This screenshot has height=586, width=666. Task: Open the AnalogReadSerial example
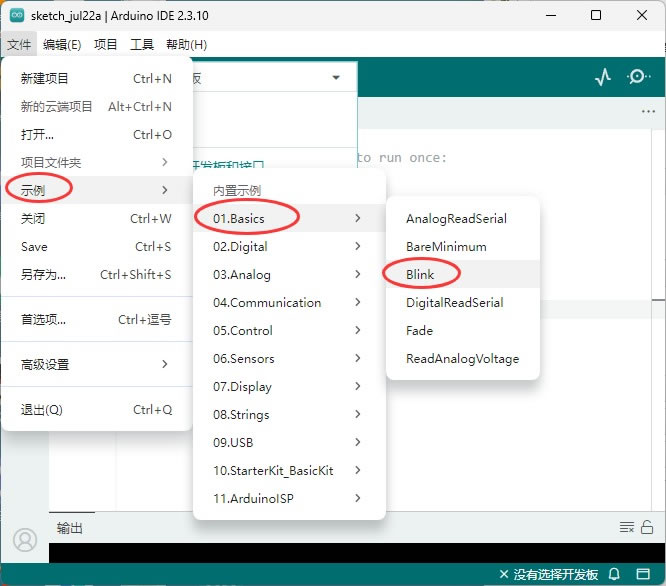click(463, 218)
